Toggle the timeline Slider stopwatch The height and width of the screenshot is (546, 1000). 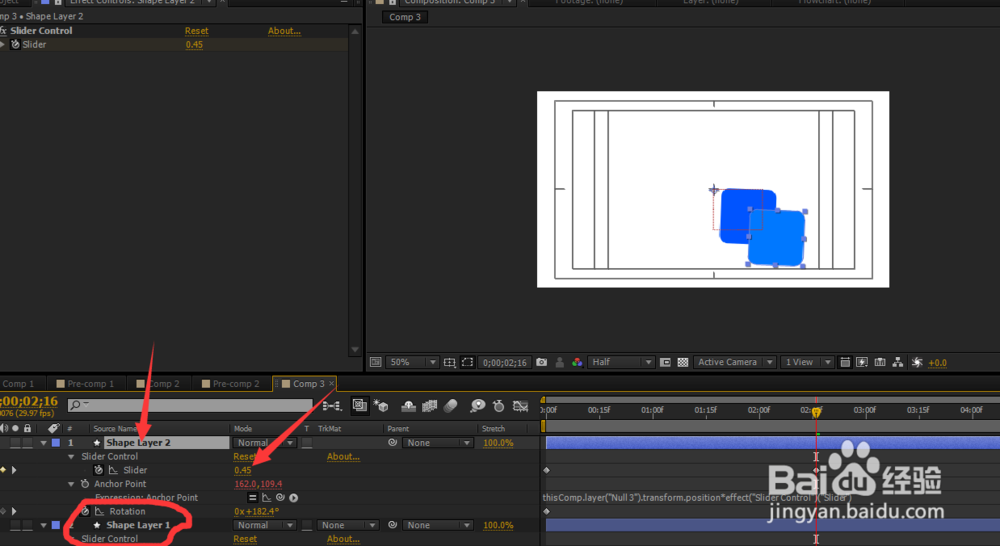(x=98, y=470)
